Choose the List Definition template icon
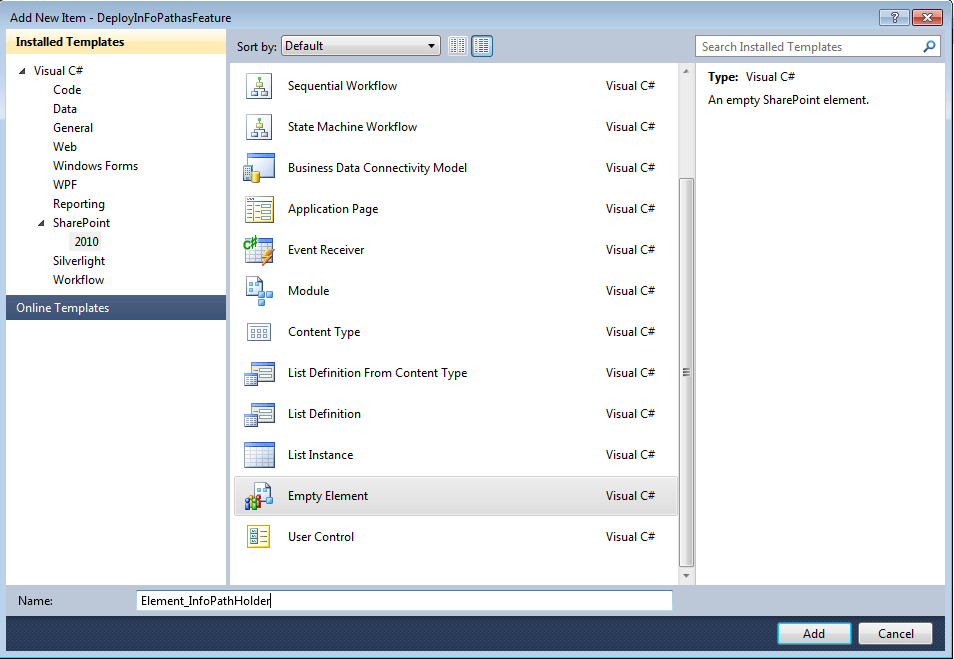 click(x=259, y=414)
